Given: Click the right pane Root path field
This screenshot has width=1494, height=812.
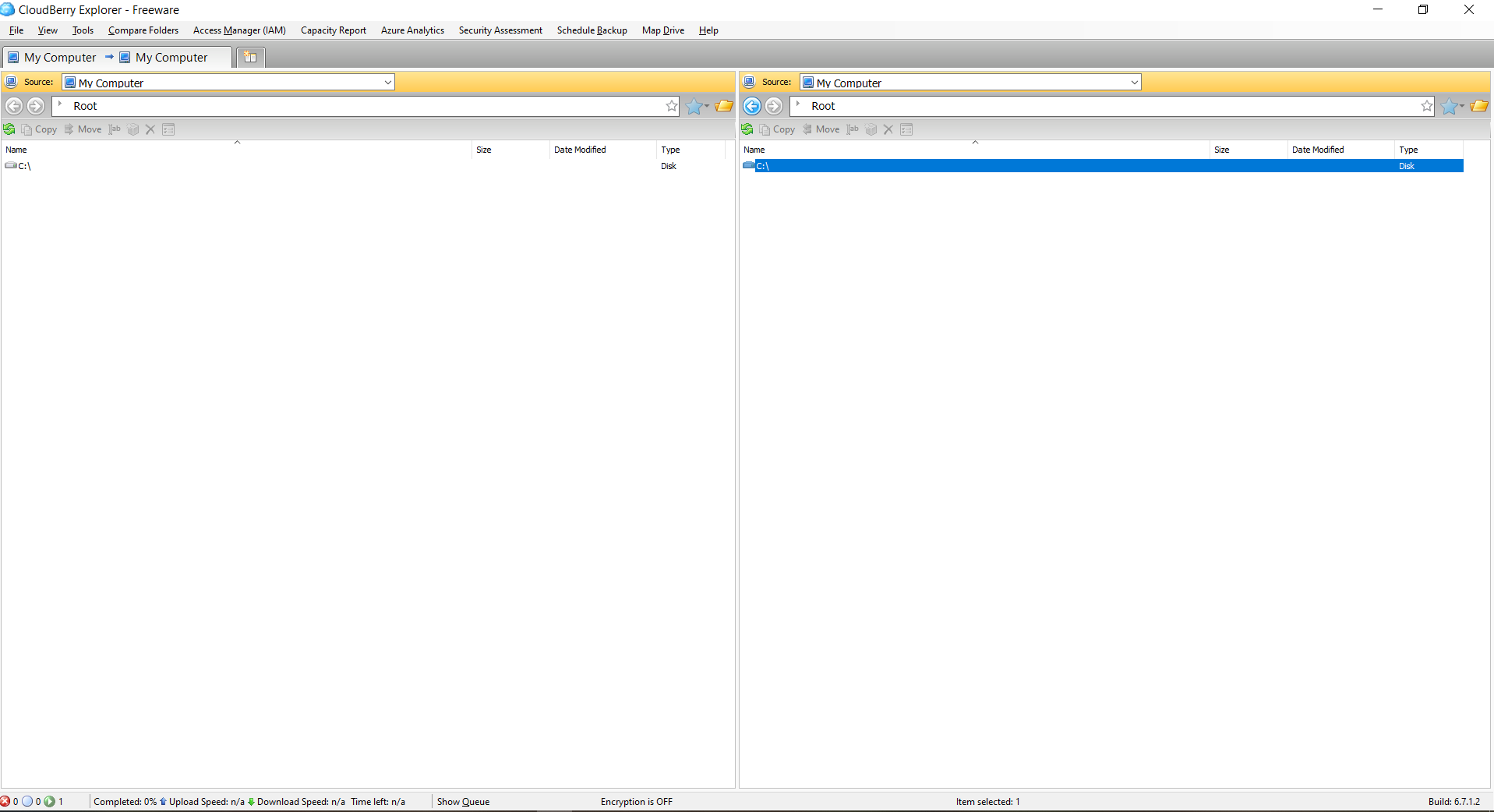Looking at the screenshot, I should (1112, 106).
